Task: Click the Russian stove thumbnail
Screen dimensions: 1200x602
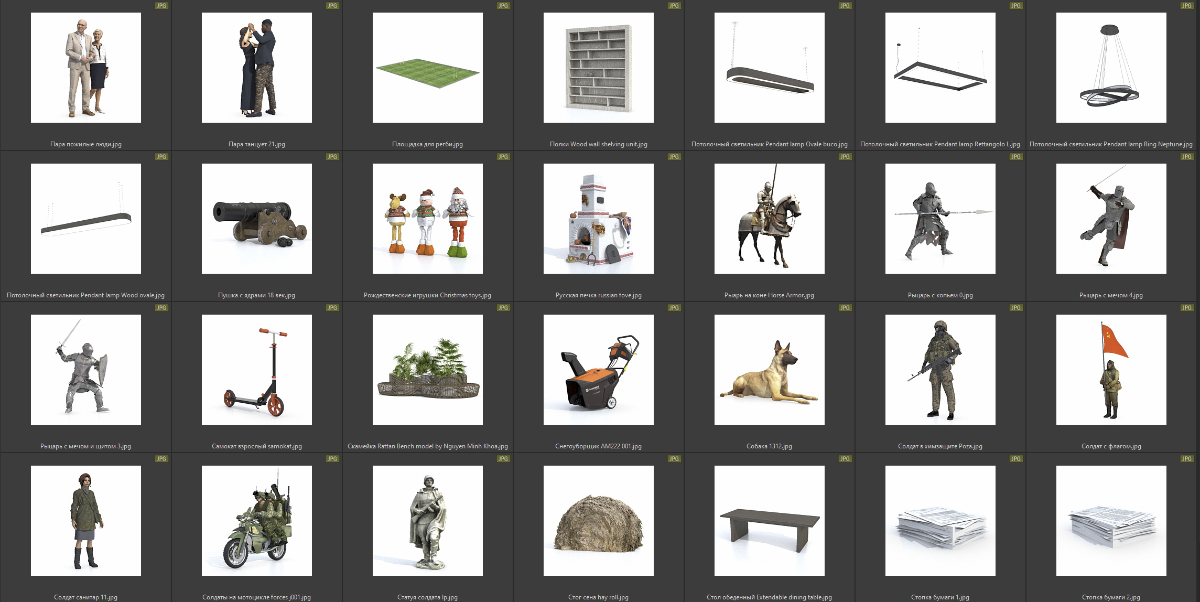Action: coord(599,219)
